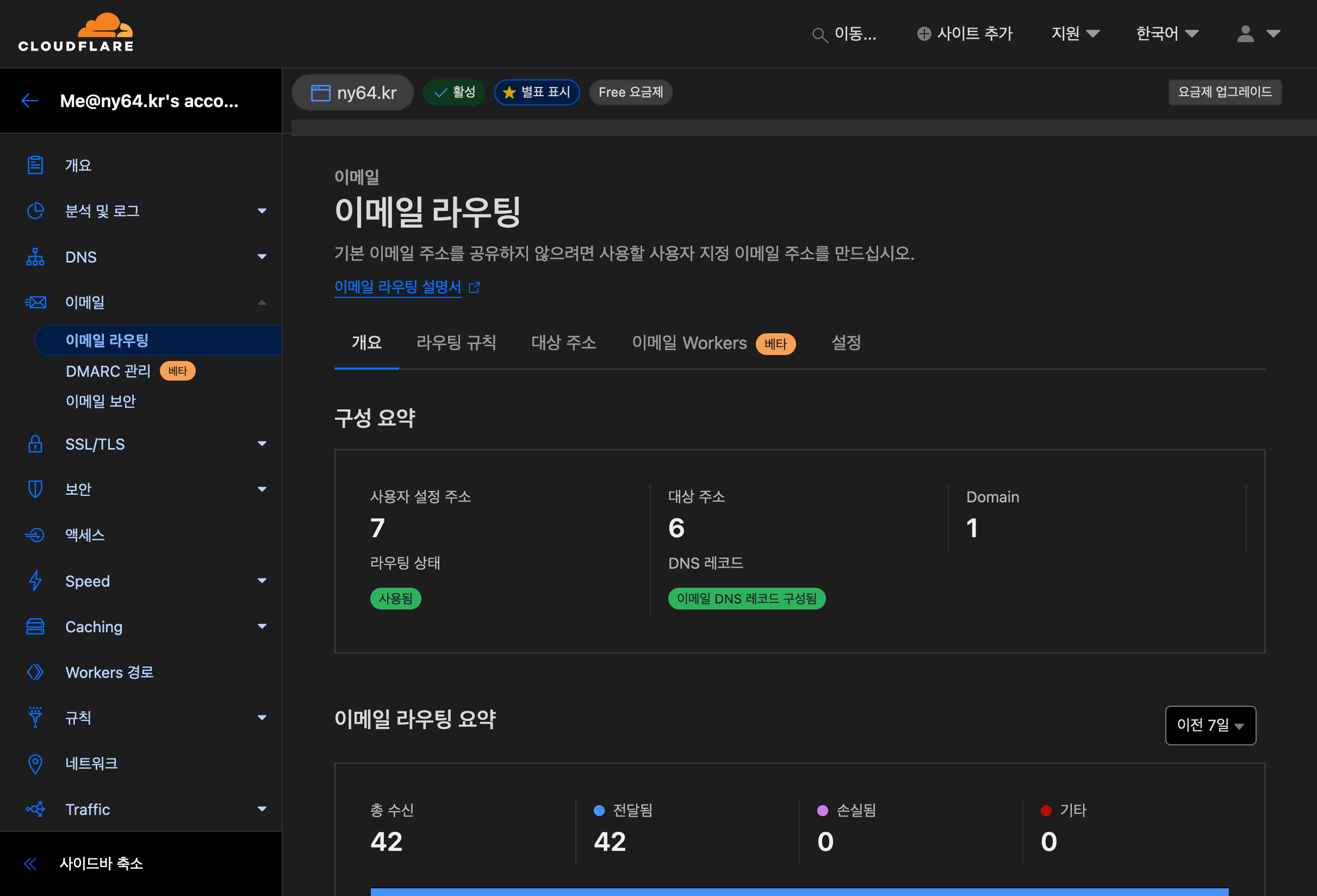Expand the DNS sidebar section arrow
Screen dimensions: 1317x896
pos(262,257)
